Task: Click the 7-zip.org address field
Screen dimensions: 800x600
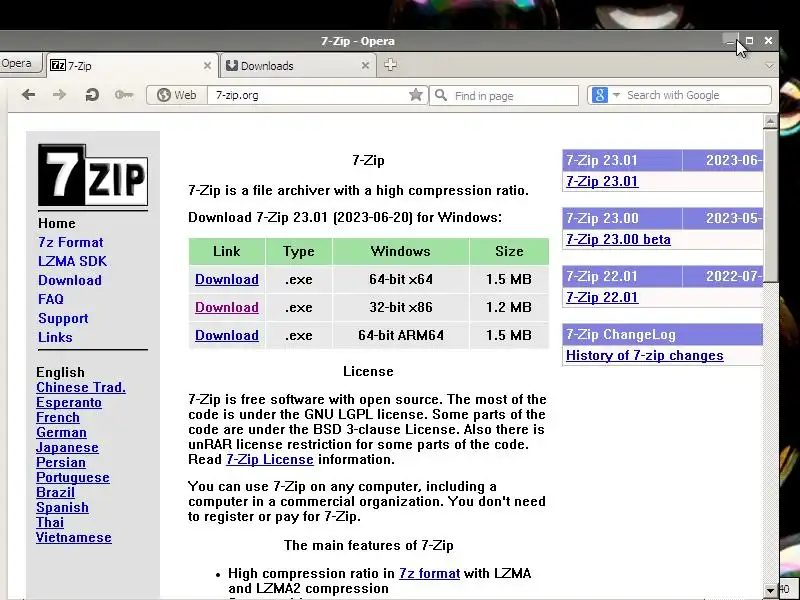Action: (x=306, y=95)
